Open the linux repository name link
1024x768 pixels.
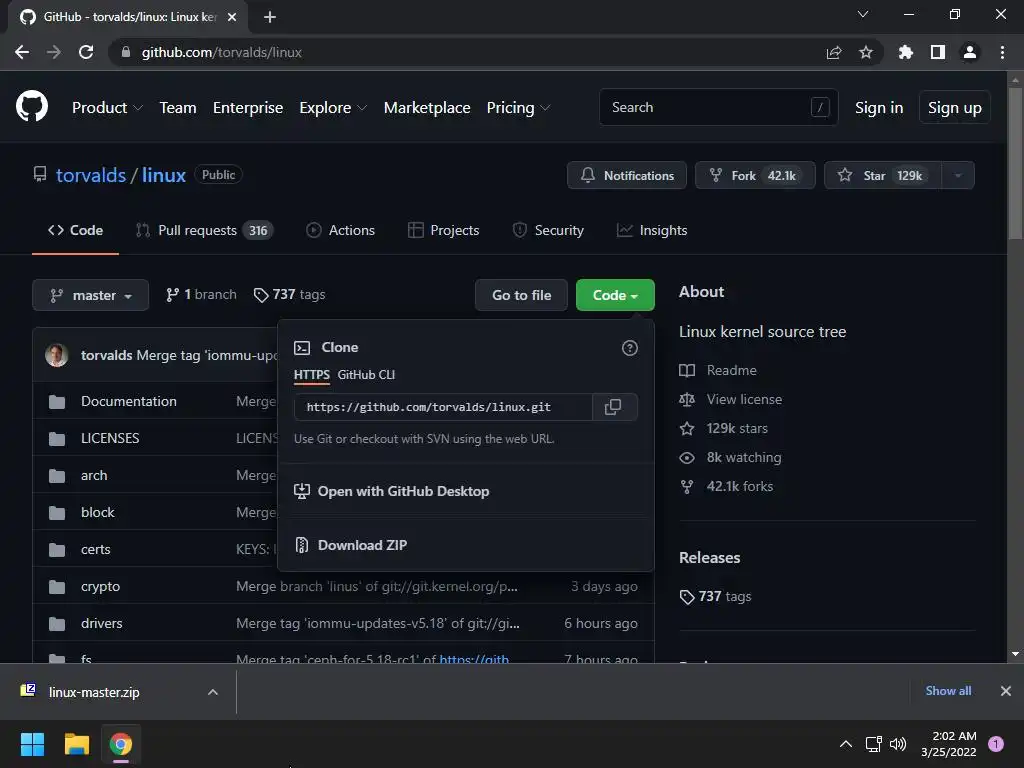click(164, 175)
